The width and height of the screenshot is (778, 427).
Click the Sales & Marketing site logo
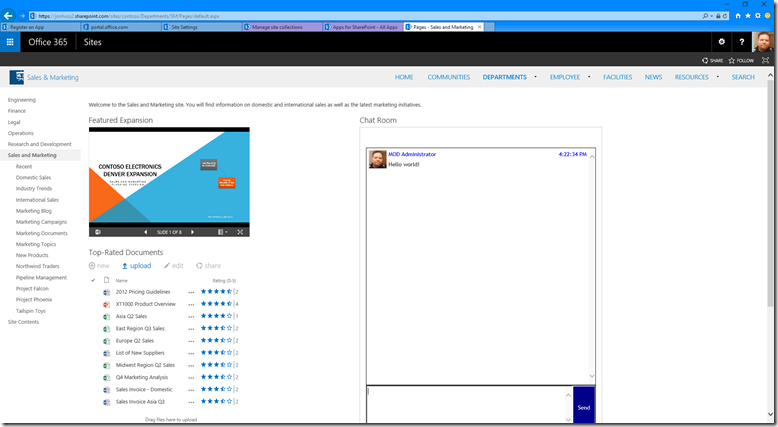[16, 77]
